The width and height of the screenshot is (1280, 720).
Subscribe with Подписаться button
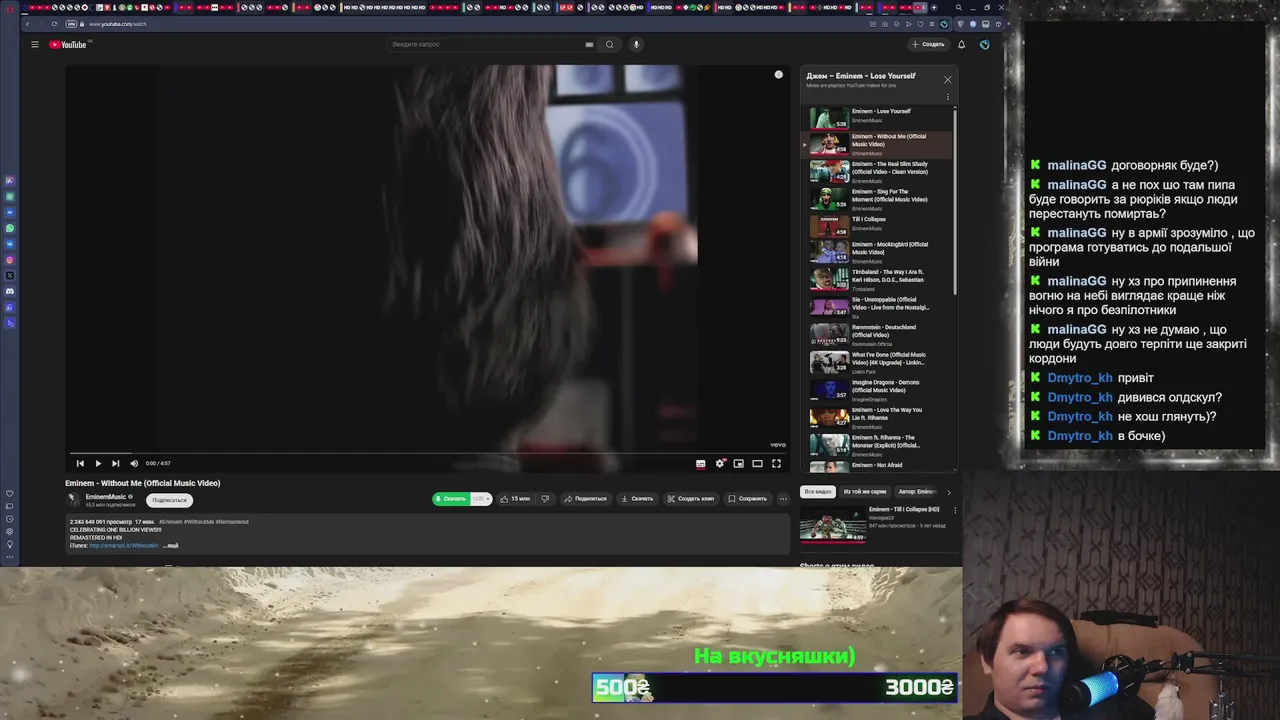(169, 500)
